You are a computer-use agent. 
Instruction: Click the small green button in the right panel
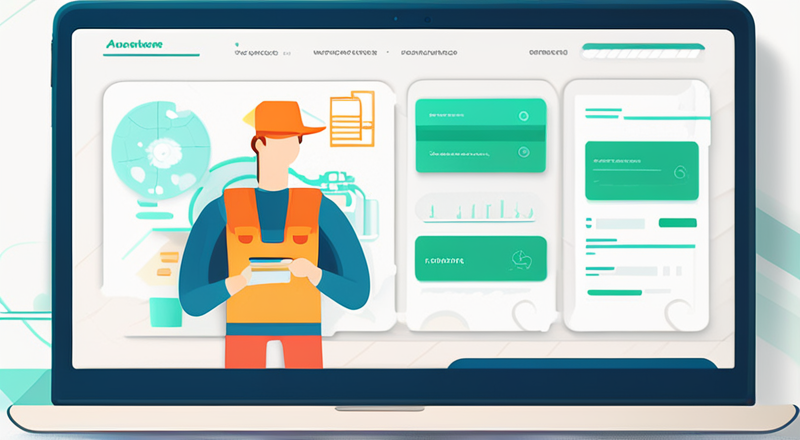(x=678, y=223)
